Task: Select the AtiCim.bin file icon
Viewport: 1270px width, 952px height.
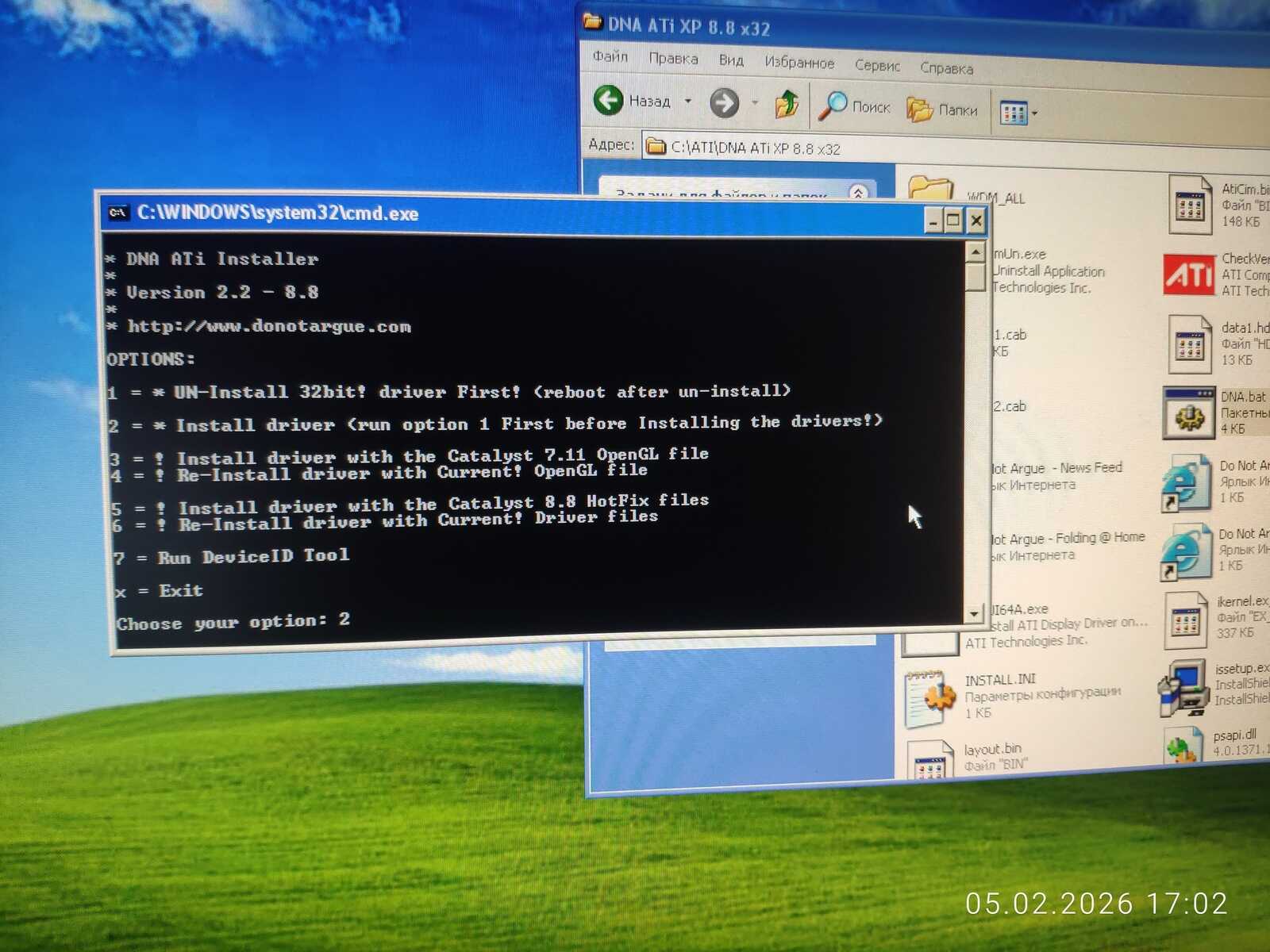Action: pos(1189,205)
